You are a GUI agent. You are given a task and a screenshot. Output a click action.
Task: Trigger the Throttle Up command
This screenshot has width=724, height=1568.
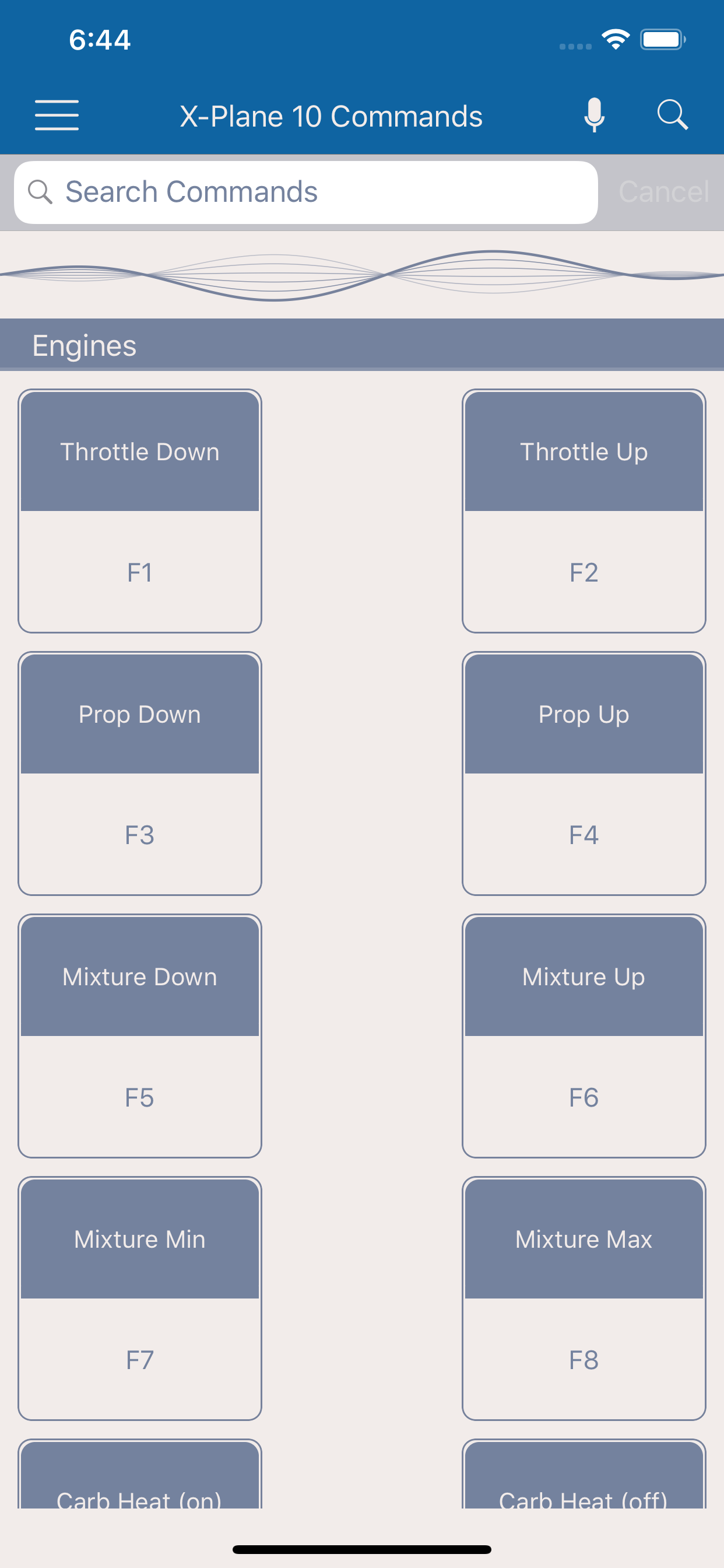584,512
